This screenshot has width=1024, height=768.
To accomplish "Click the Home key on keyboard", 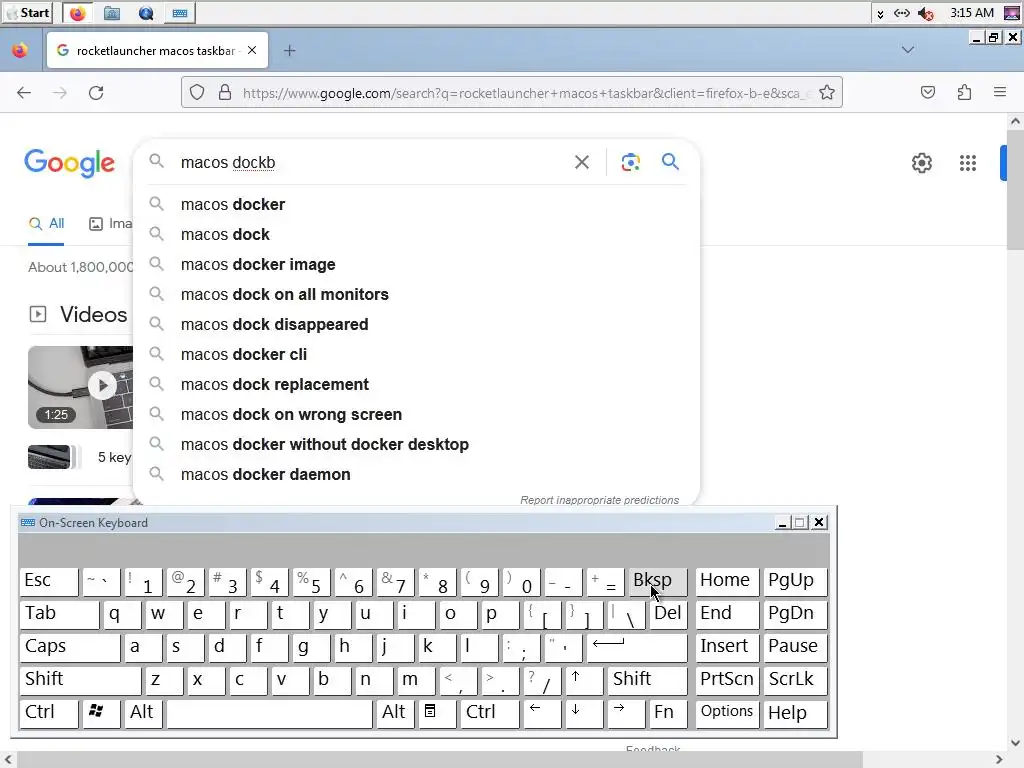I will point(727,581).
